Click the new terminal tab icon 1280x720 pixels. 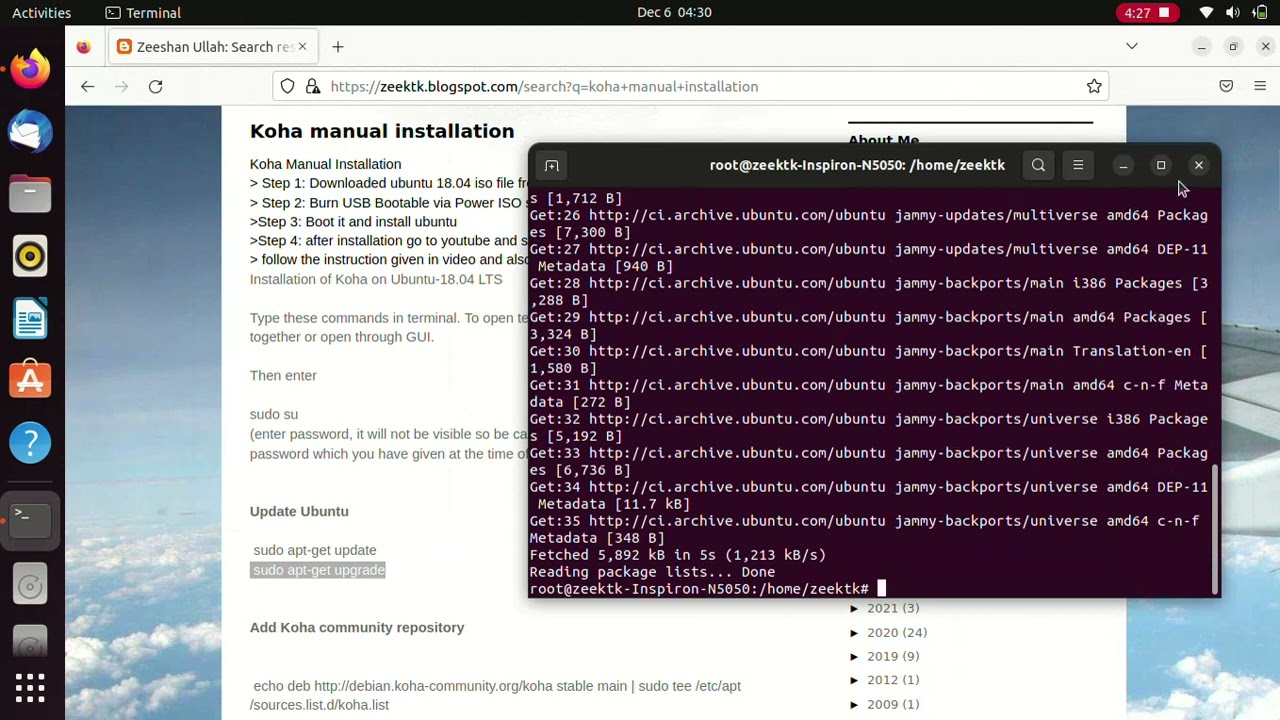coord(551,165)
